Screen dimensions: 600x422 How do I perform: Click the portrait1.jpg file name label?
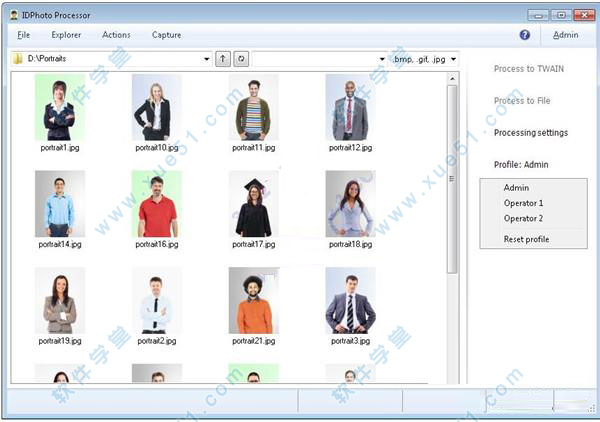point(60,148)
